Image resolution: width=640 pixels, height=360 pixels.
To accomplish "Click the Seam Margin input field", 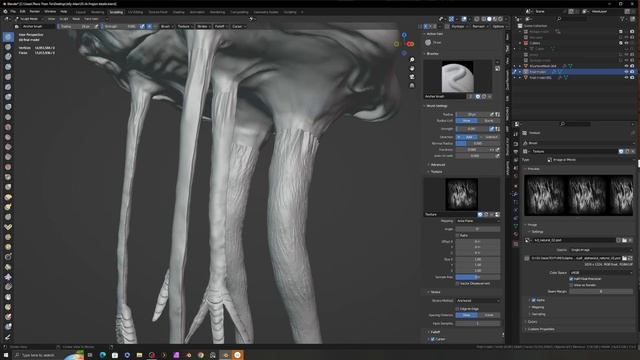I will click(601, 291).
